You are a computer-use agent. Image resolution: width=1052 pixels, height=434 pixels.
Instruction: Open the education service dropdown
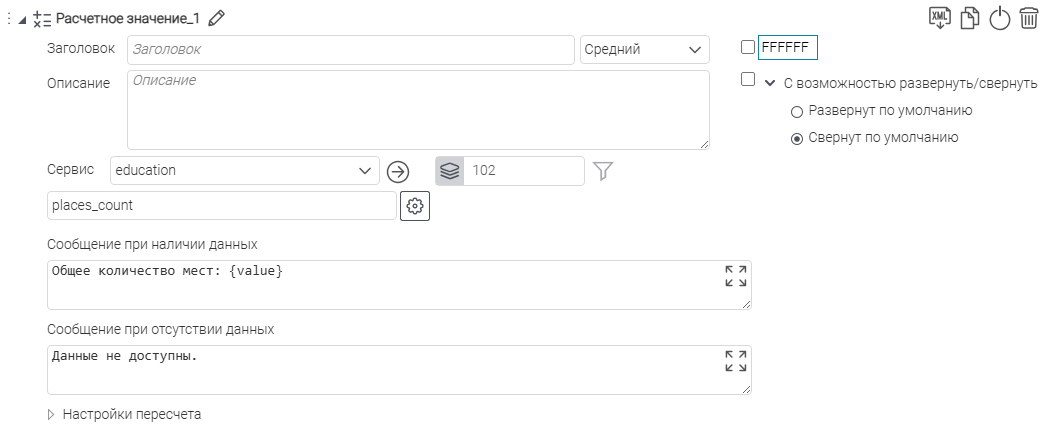(244, 171)
